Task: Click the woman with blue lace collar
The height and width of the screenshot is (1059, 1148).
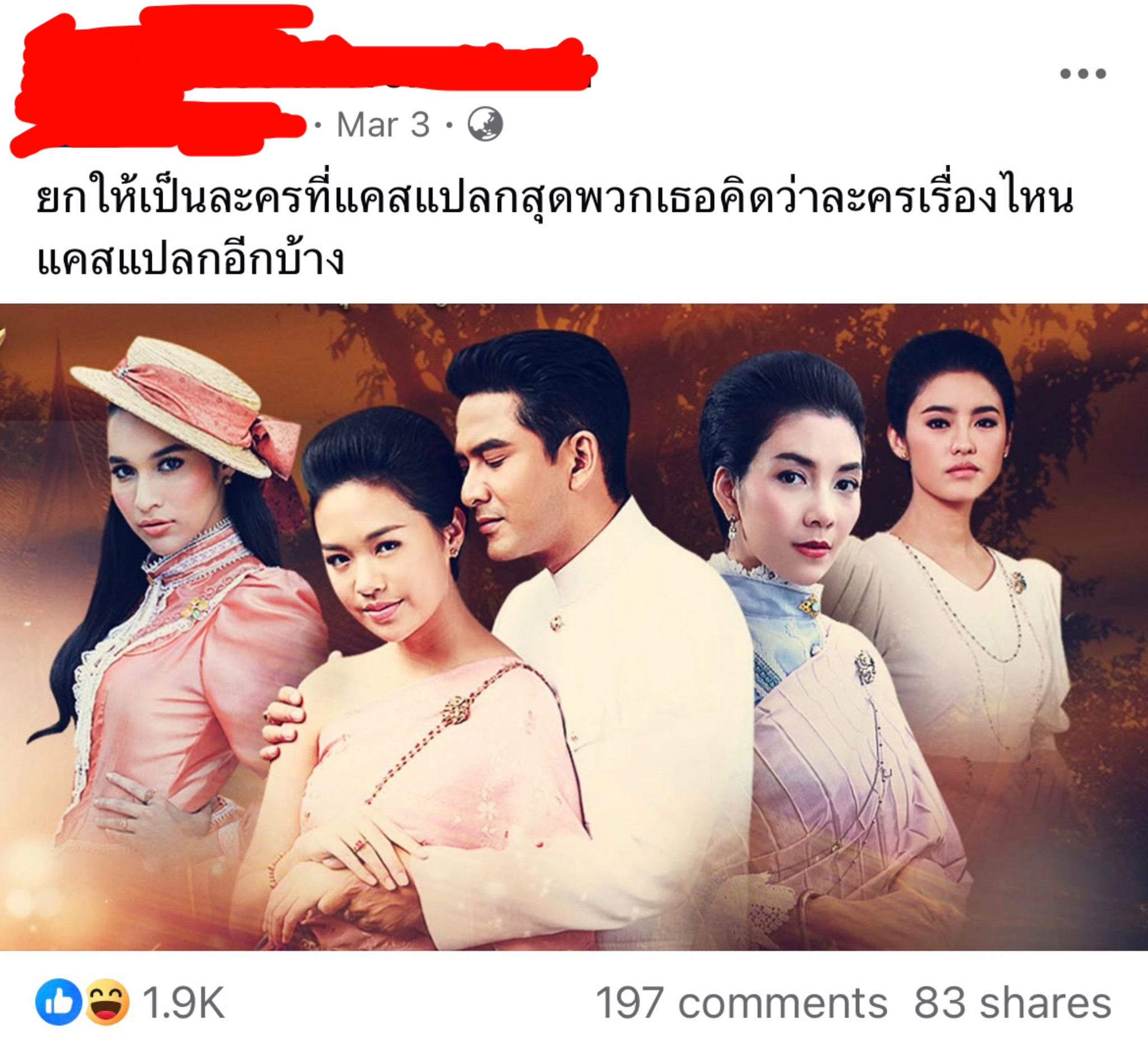Action: coord(814,630)
